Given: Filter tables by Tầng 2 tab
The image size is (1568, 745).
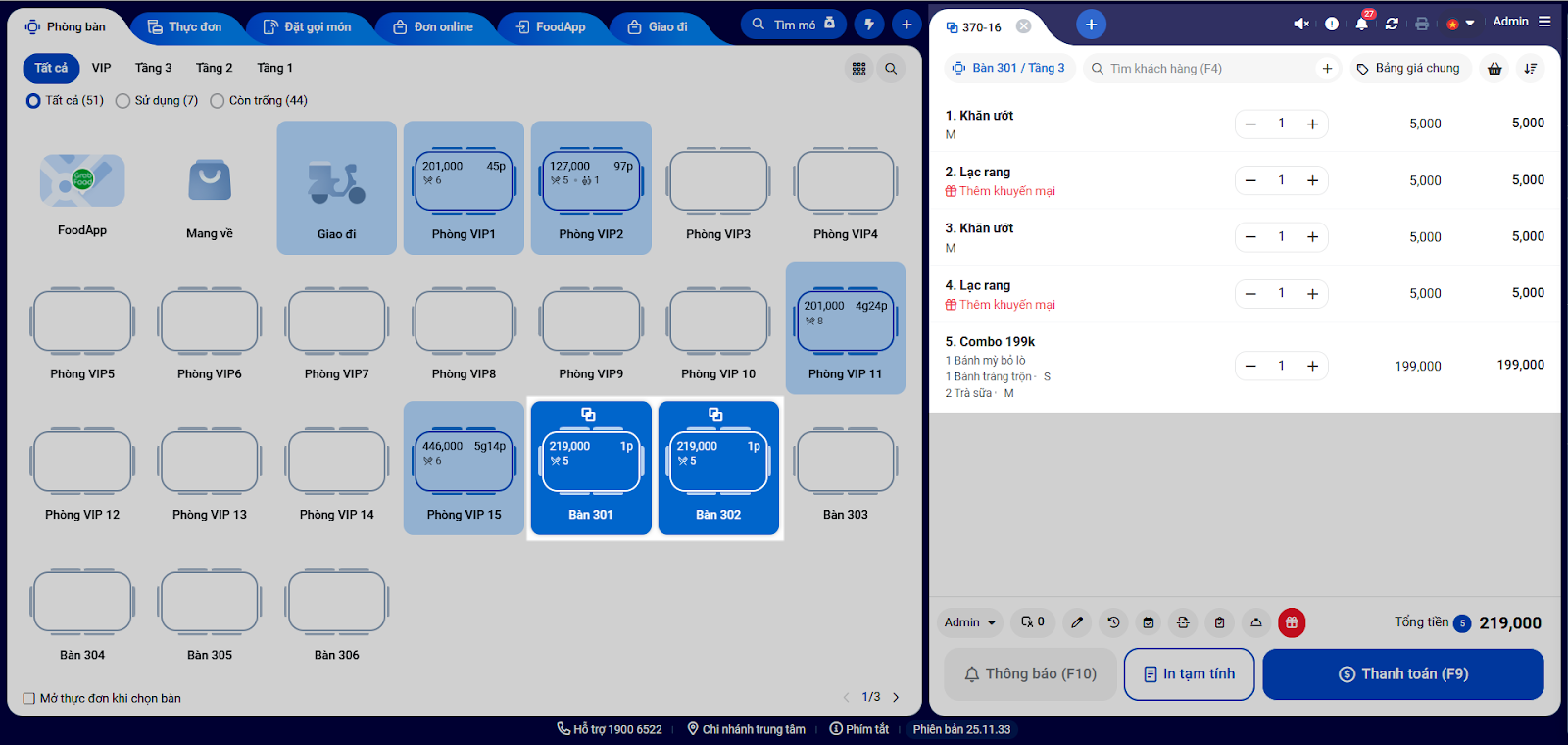Looking at the screenshot, I should pyautogui.click(x=215, y=68).
